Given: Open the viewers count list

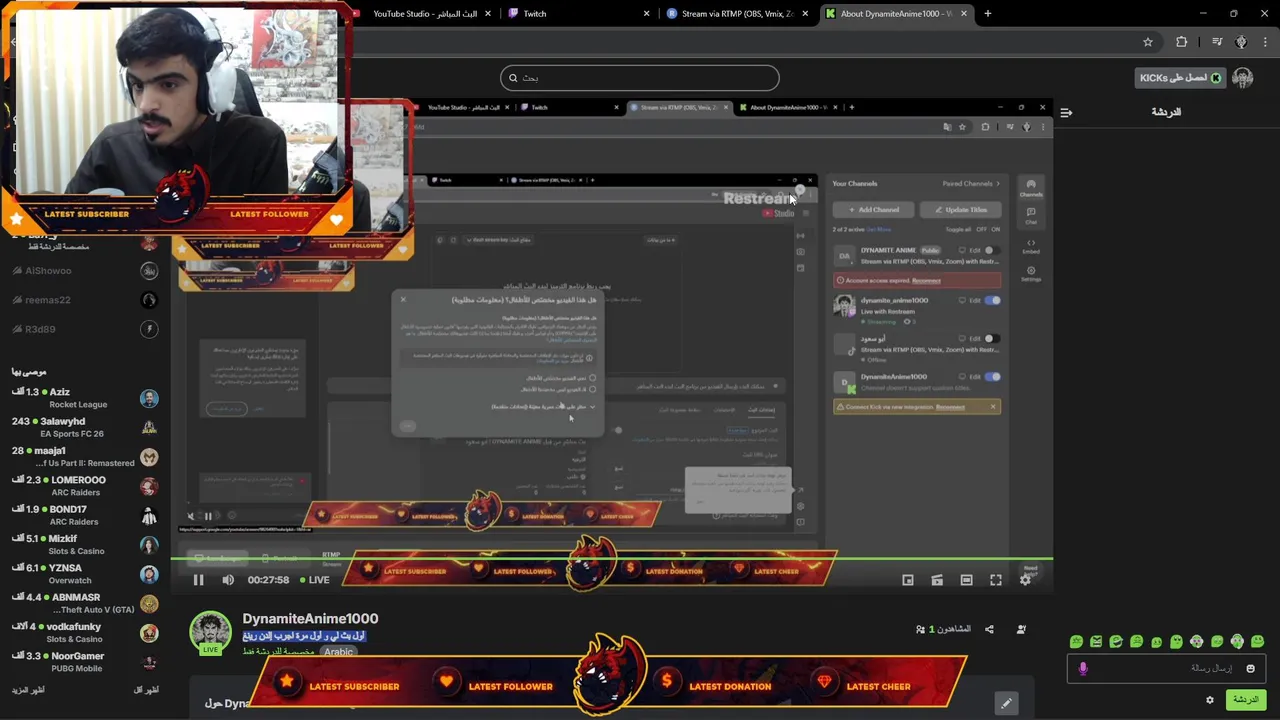Looking at the screenshot, I should point(943,629).
